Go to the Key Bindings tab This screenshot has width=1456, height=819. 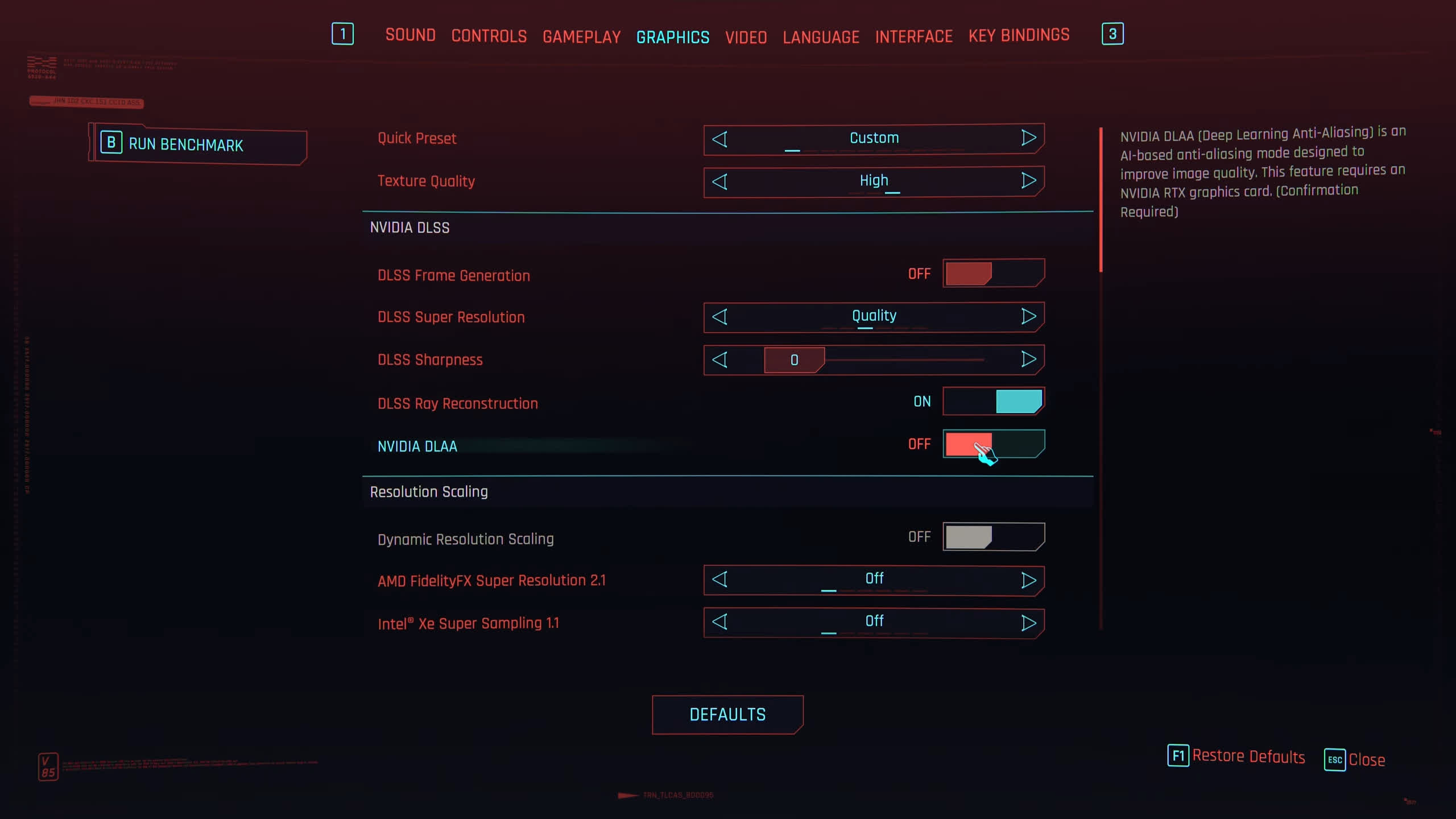(1019, 35)
